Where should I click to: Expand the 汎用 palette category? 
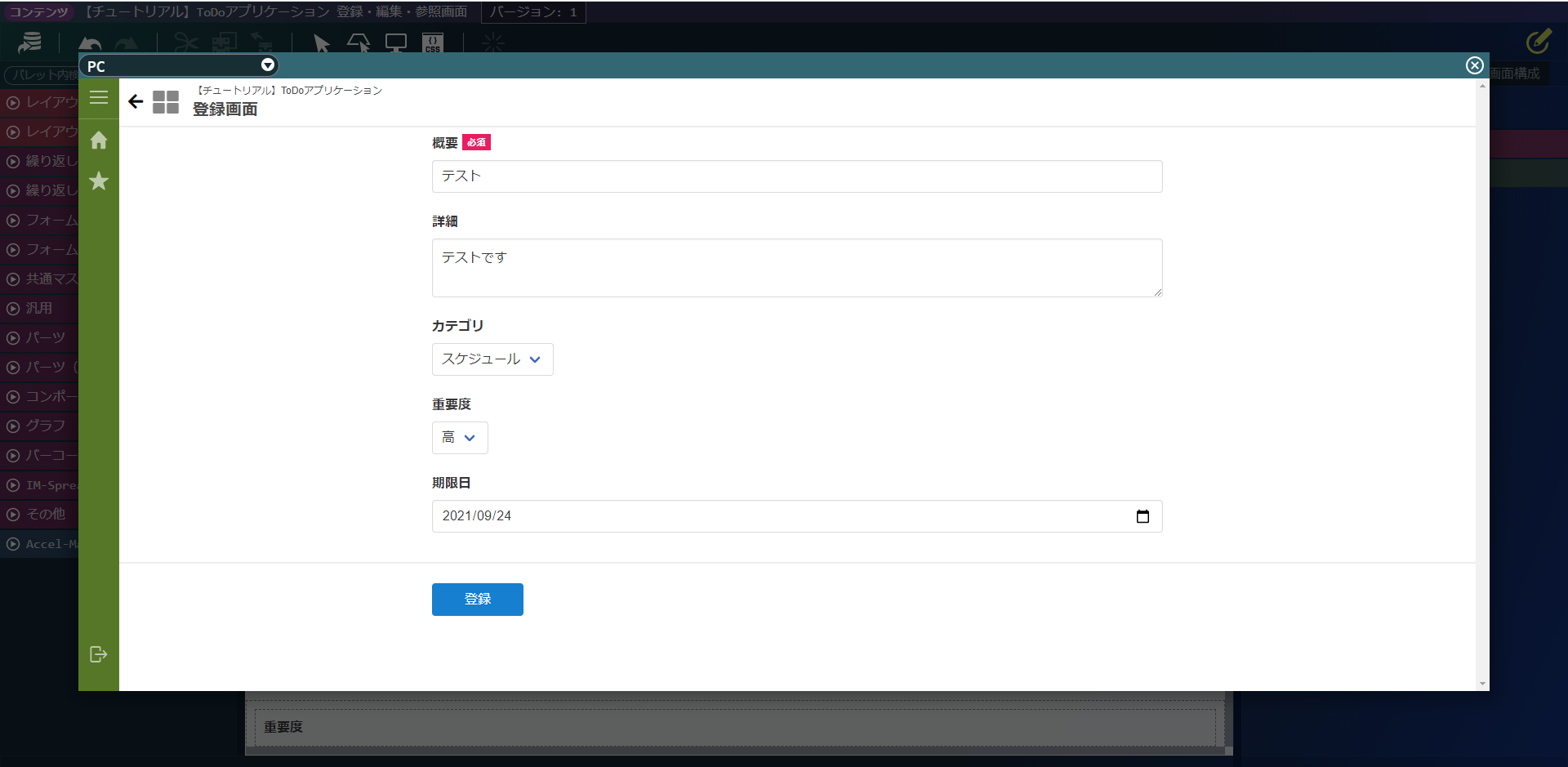coord(39,308)
